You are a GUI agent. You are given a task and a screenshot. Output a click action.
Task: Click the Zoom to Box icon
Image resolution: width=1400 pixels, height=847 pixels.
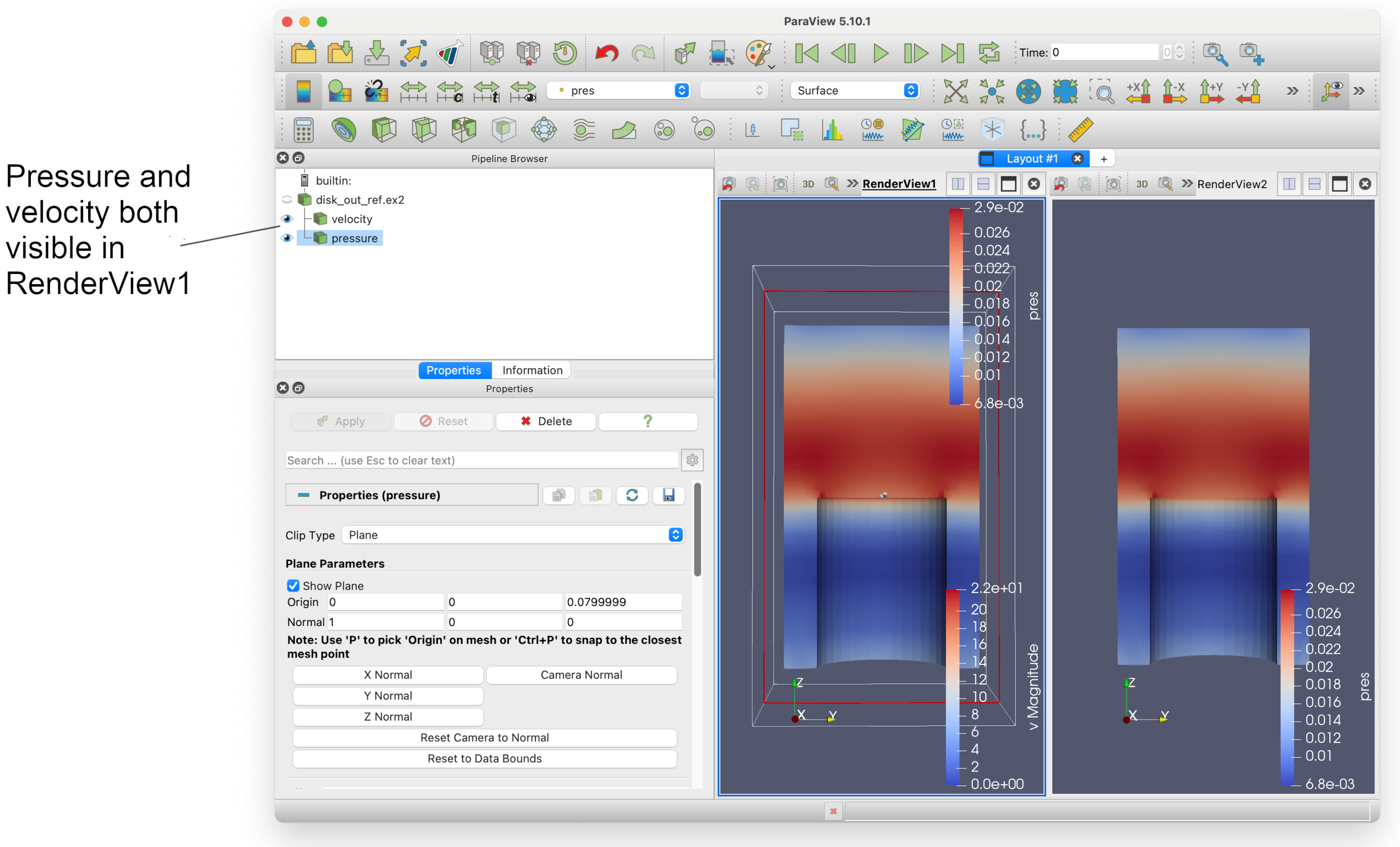(1102, 91)
